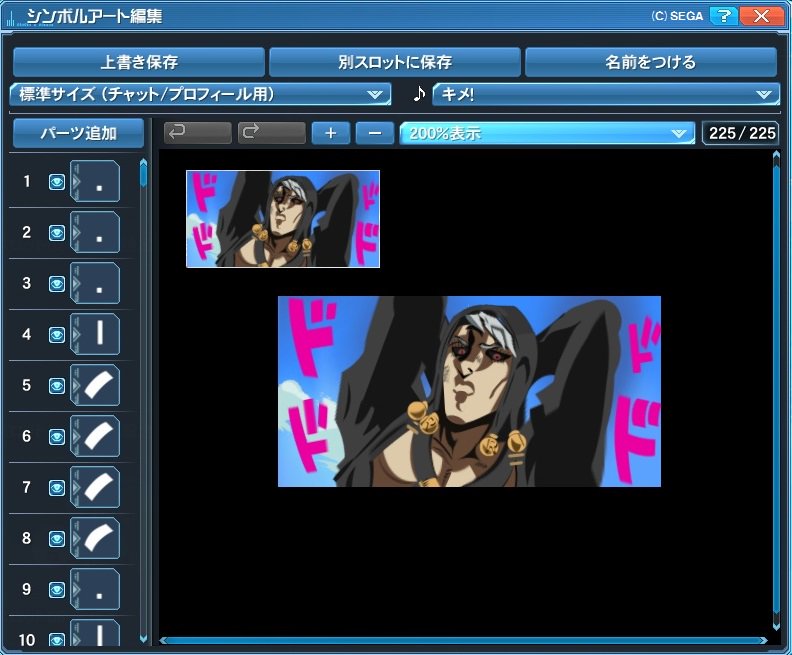Zoom in with the plus button
Image resolution: width=792 pixels, height=655 pixels.
(x=331, y=133)
